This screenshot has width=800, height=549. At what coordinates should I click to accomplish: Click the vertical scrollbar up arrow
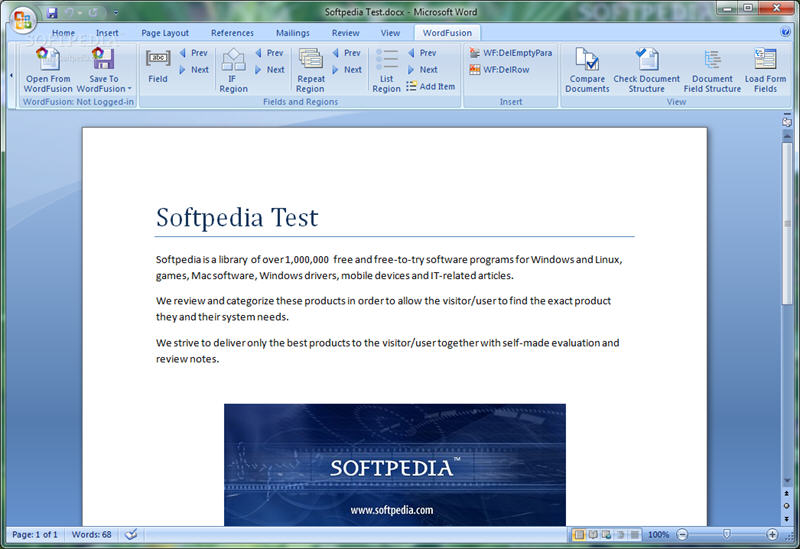[787, 136]
